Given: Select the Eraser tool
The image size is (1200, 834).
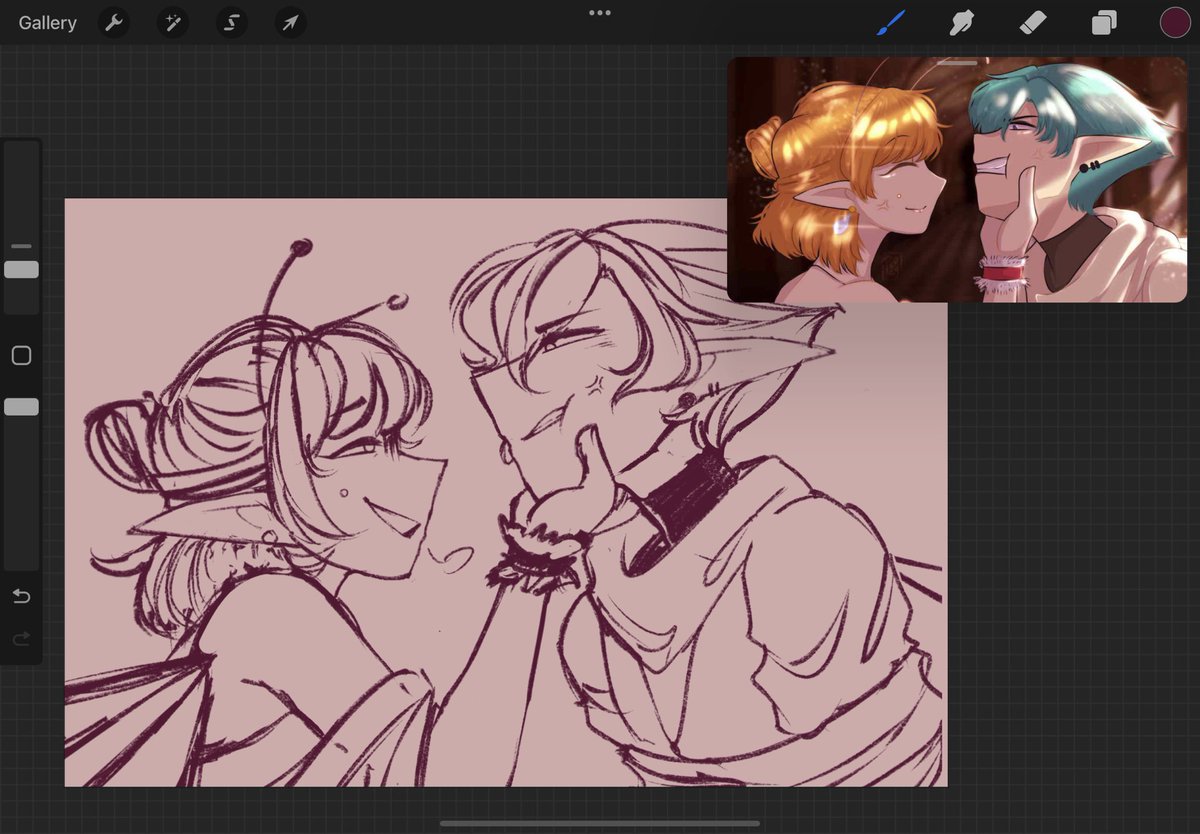Looking at the screenshot, I should tap(1033, 22).
